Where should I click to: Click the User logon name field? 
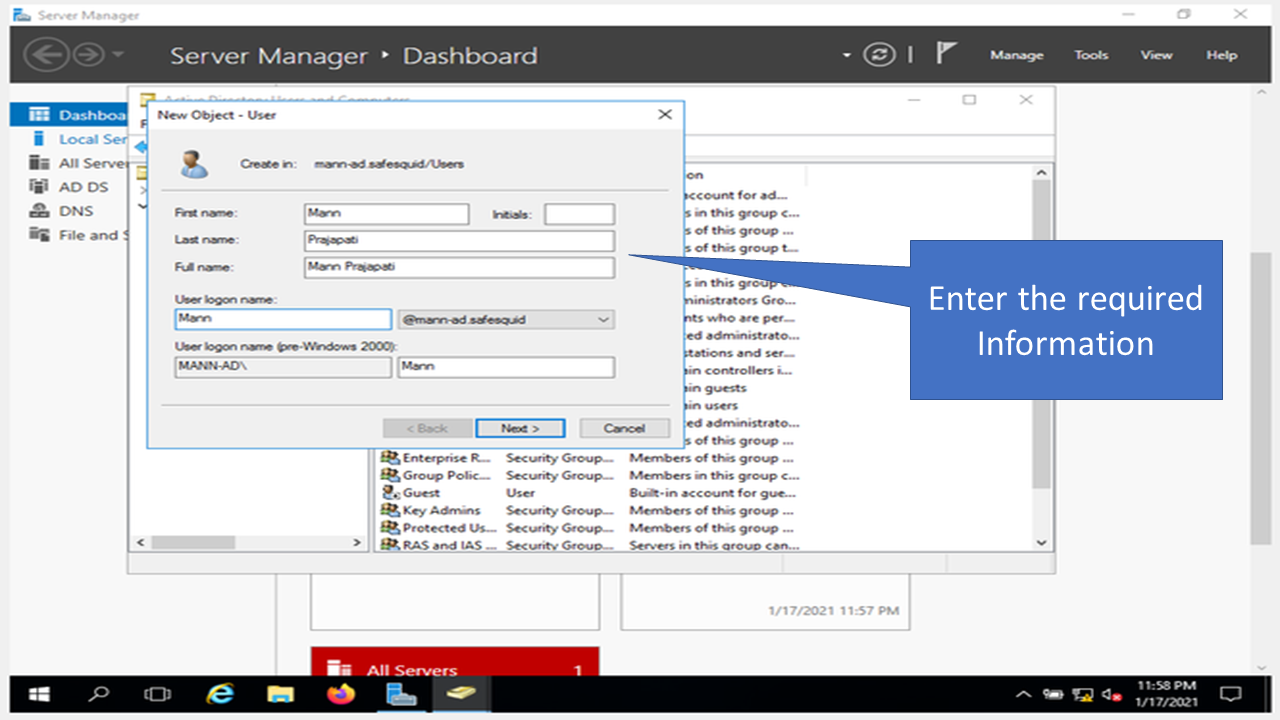pyautogui.click(x=283, y=319)
